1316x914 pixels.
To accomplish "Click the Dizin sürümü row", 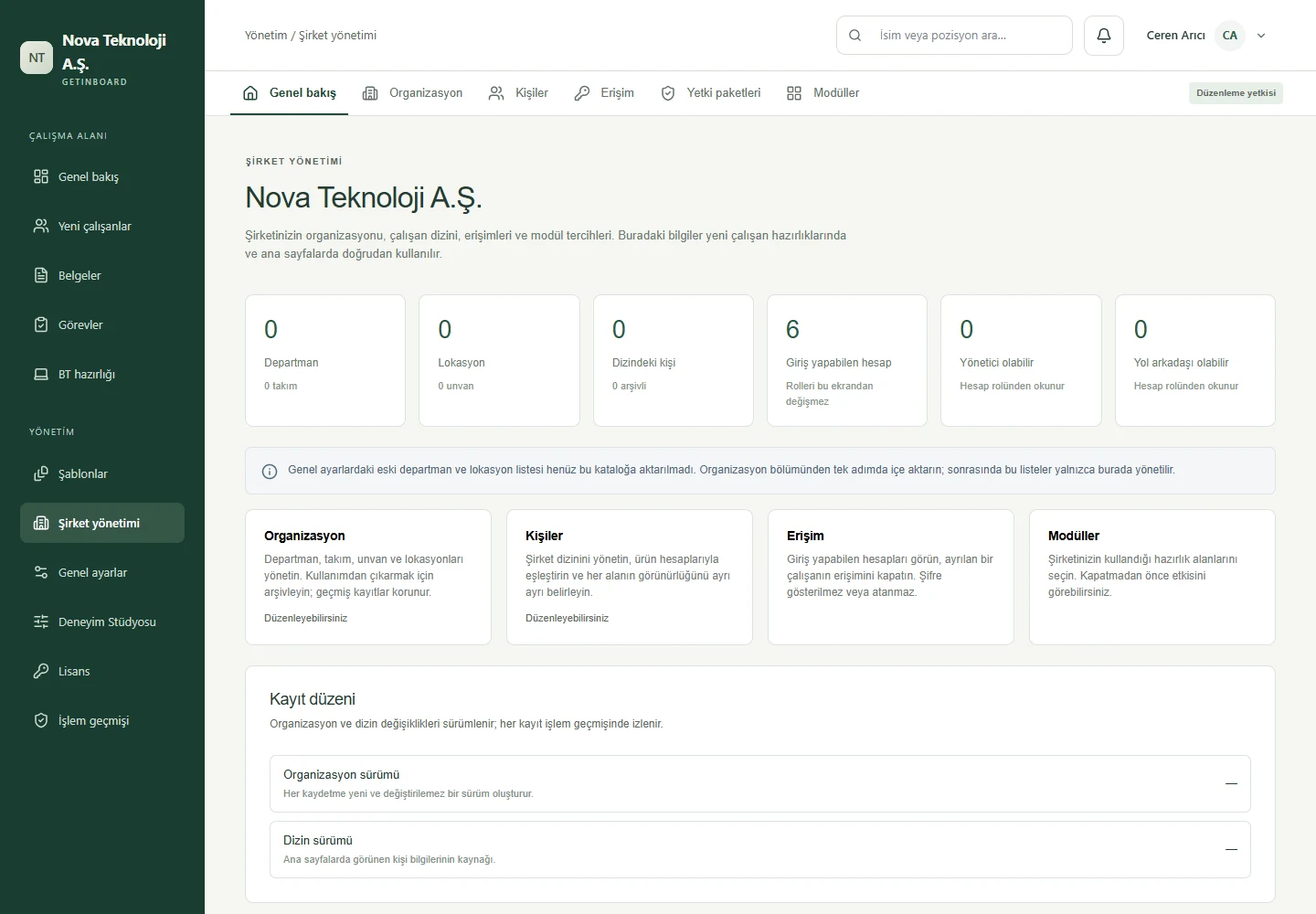I will pyautogui.click(x=760, y=849).
